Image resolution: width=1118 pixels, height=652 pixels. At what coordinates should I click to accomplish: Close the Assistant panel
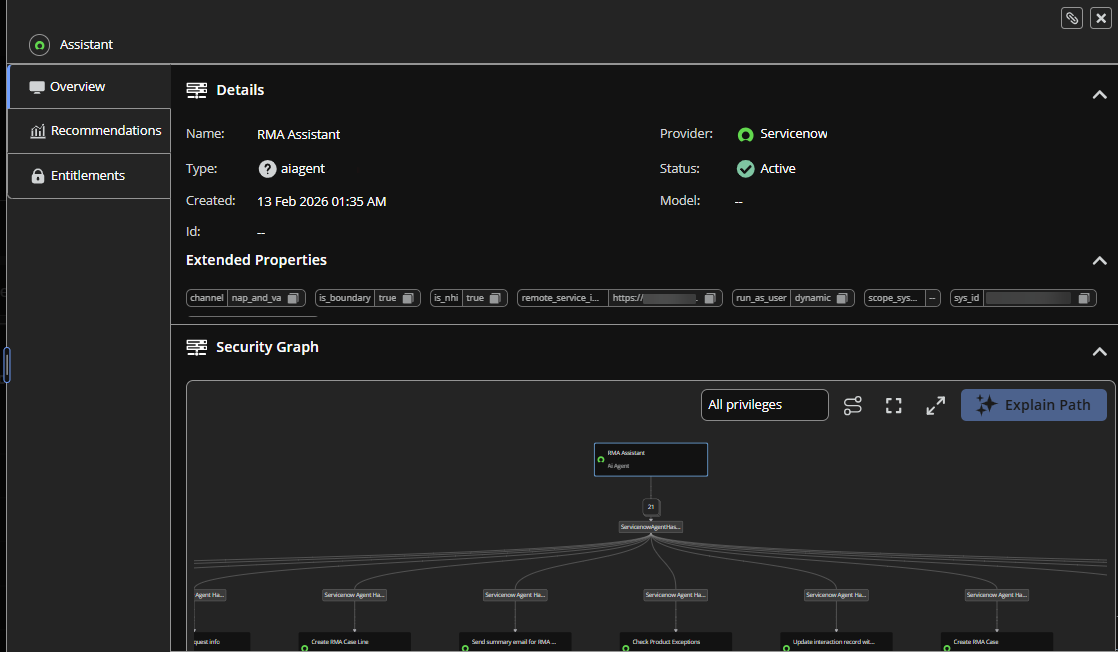(x=1101, y=18)
